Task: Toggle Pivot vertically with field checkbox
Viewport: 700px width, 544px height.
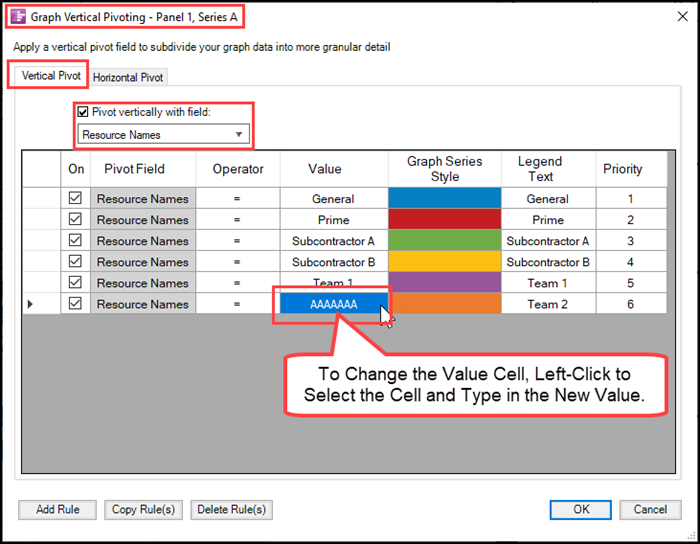Action: (x=83, y=112)
